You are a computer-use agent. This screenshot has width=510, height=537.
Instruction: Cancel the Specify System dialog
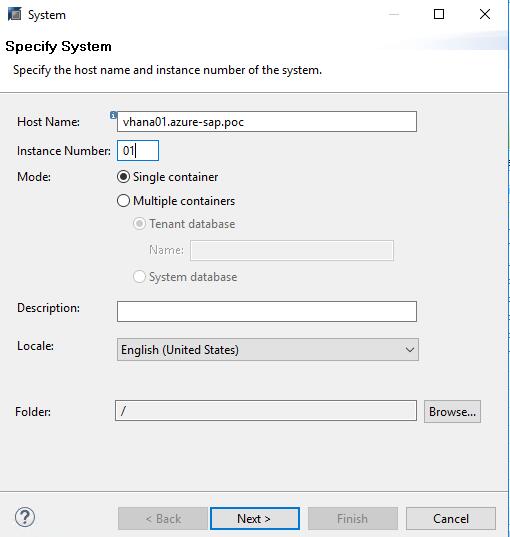451,519
